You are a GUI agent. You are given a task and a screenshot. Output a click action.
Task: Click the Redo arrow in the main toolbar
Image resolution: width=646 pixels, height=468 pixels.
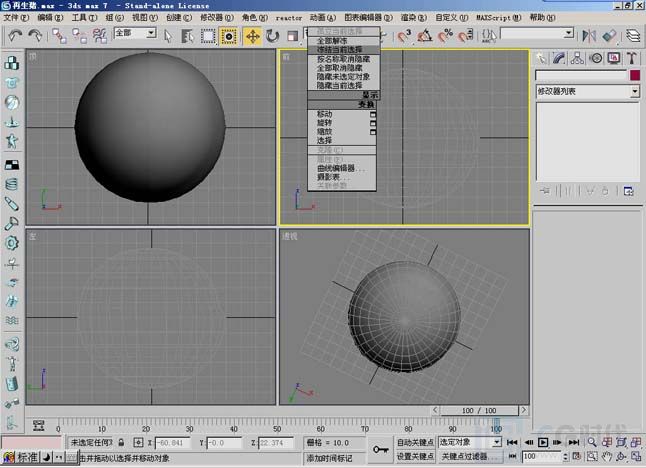coord(35,36)
